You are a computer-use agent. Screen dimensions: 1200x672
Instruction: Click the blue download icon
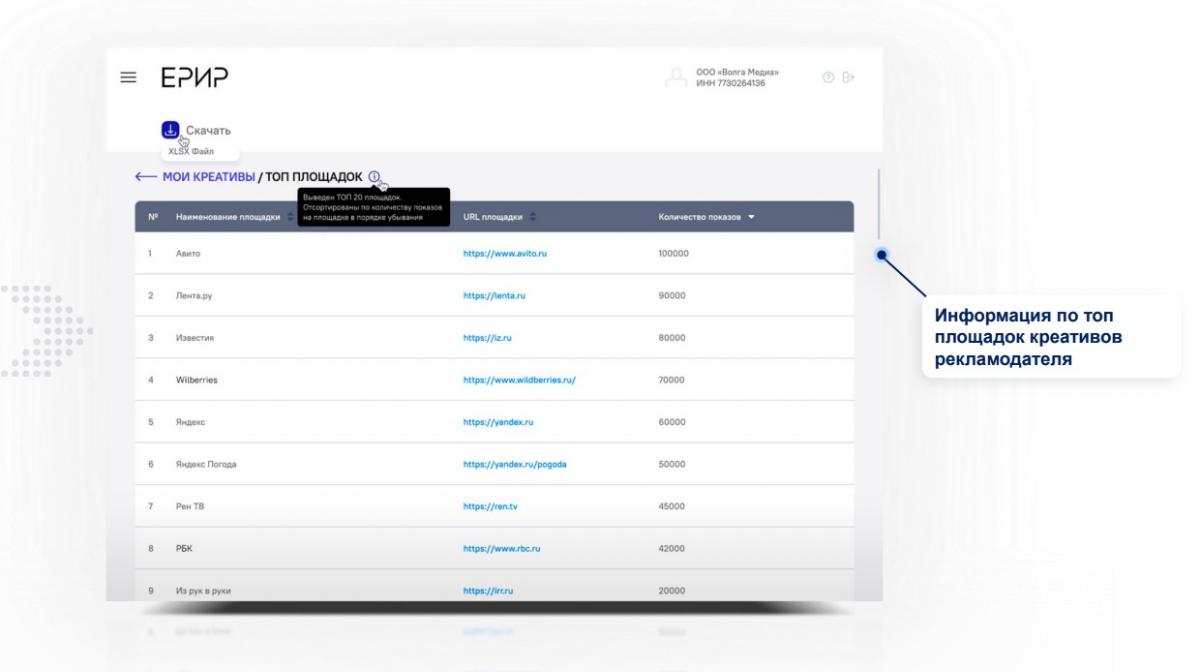tap(170, 130)
